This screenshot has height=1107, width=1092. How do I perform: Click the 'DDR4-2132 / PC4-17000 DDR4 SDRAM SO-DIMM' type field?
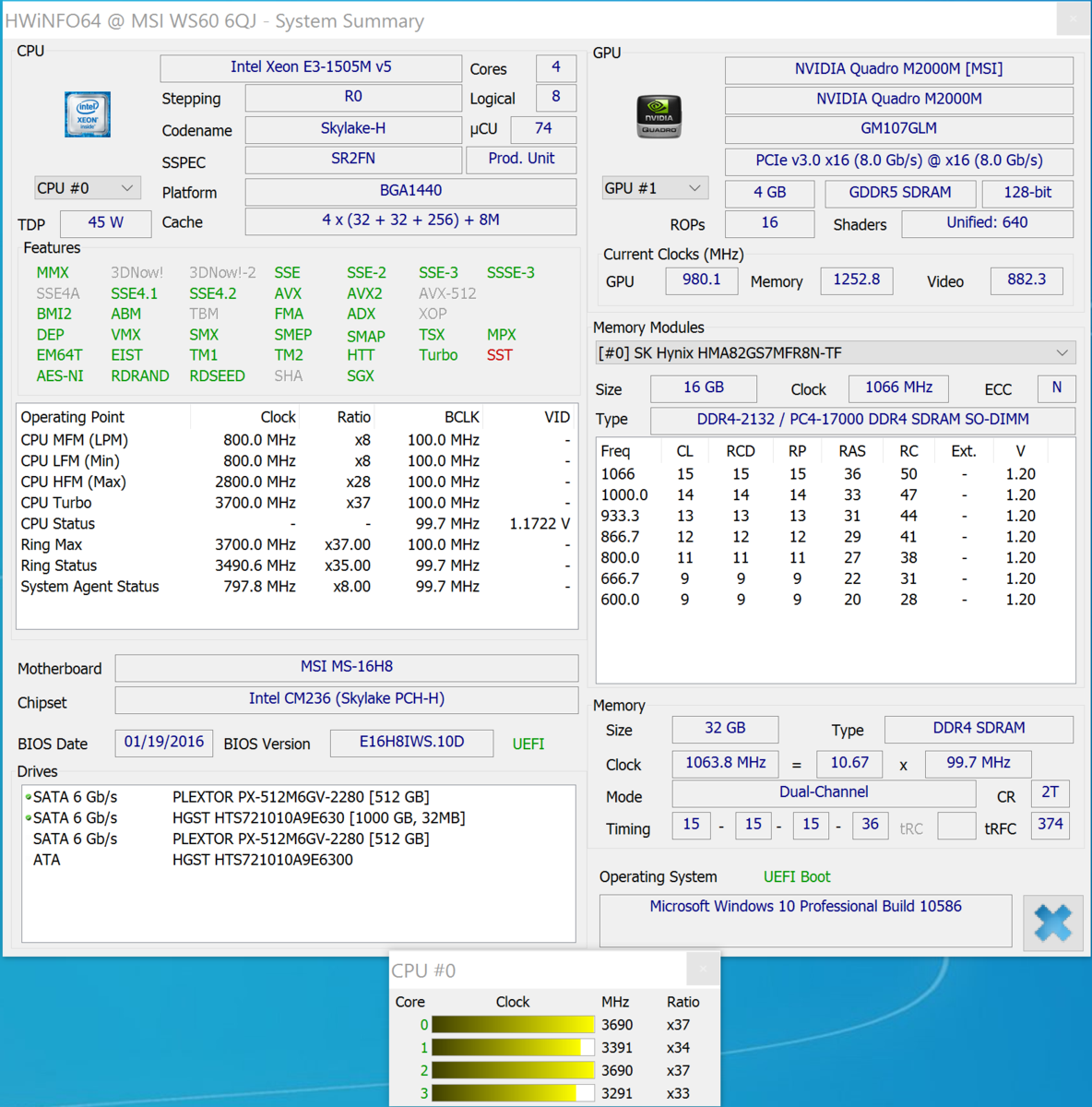pyautogui.click(x=863, y=420)
